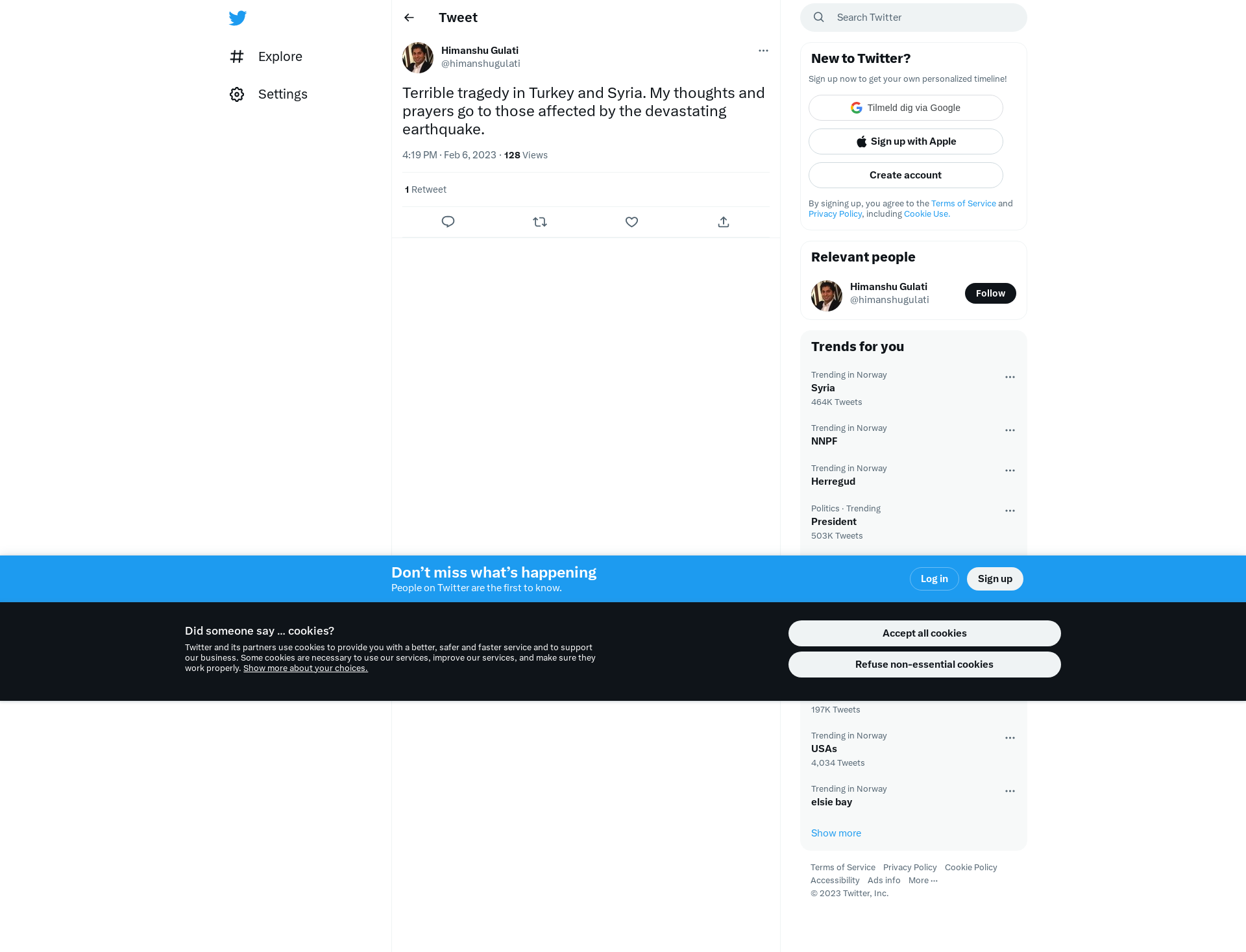Open options for USAs trend
The image size is (1246, 952).
coord(1010,738)
